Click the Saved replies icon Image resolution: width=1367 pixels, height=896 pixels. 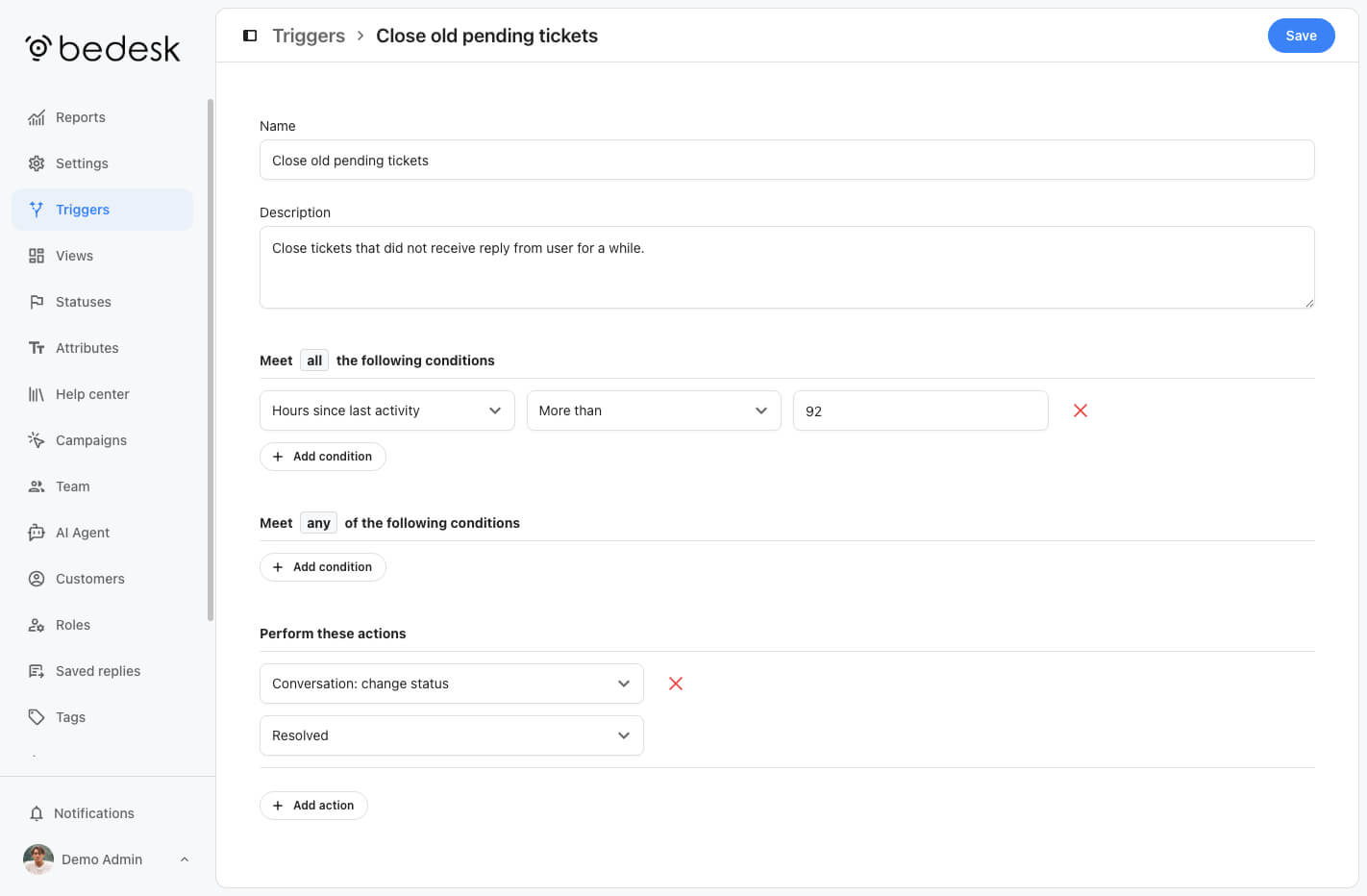click(37, 671)
